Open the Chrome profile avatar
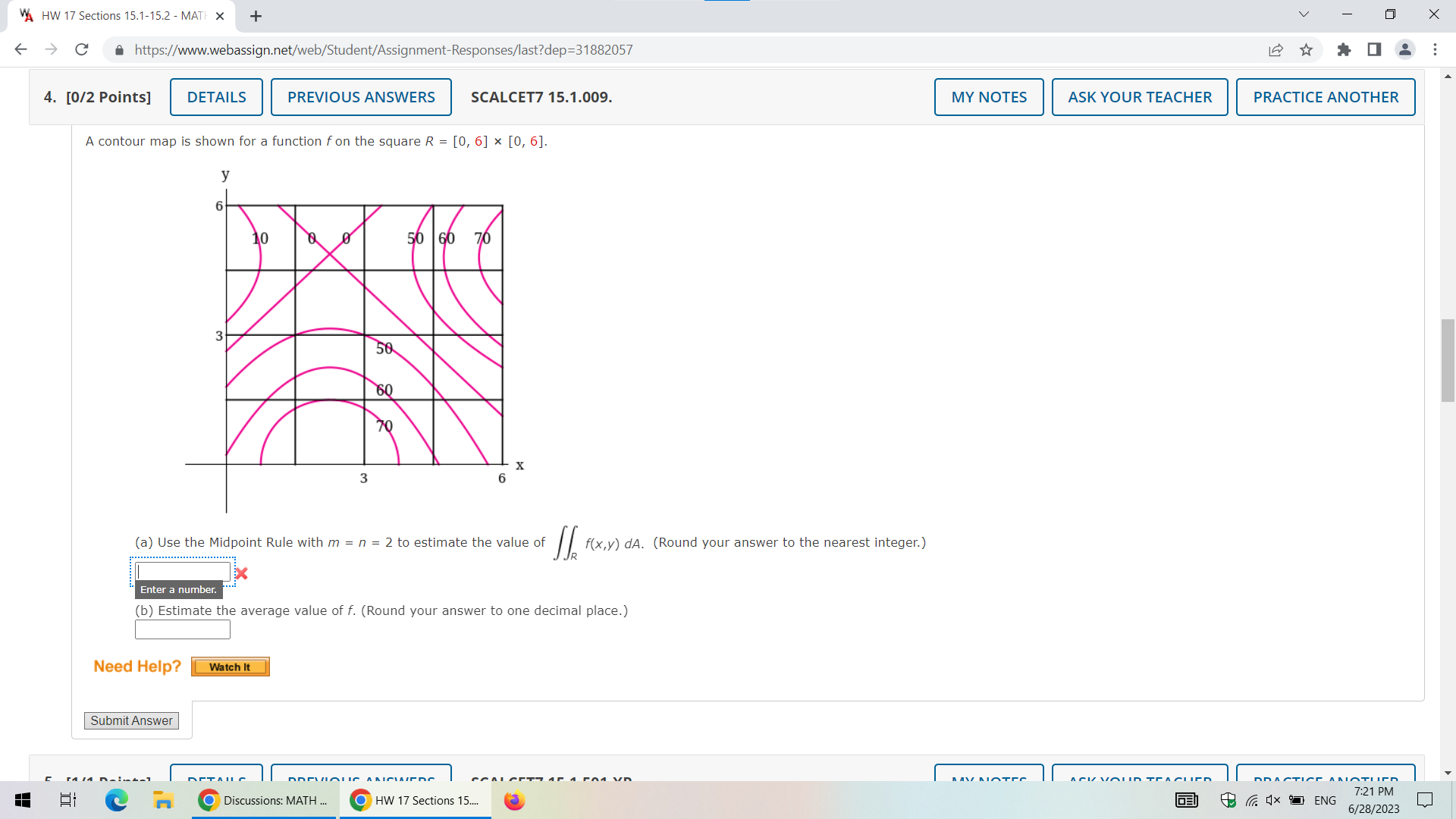The height and width of the screenshot is (819, 1456). pyautogui.click(x=1404, y=50)
